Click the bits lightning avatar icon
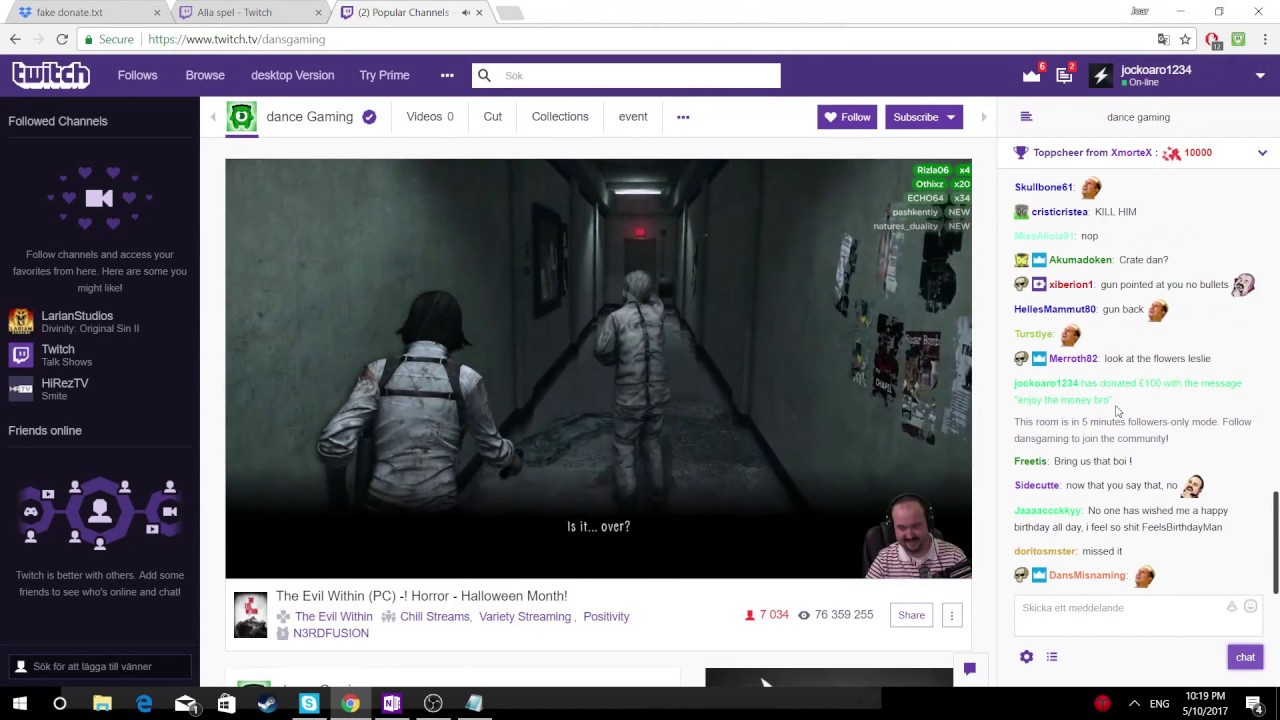1280x720 pixels. pyautogui.click(x=1101, y=75)
